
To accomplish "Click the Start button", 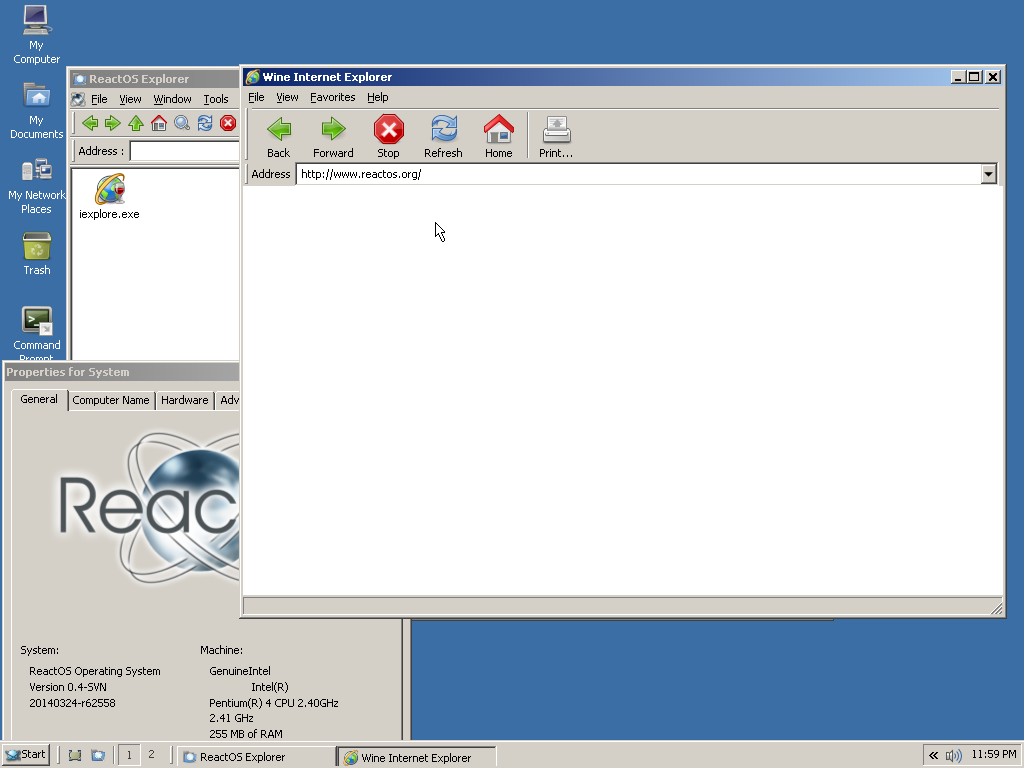I will [x=26, y=755].
